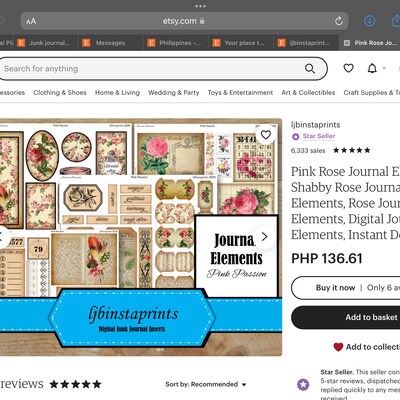Click Search for anything field
This screenshot has width=400, height=400.
[x=152, y=69]
